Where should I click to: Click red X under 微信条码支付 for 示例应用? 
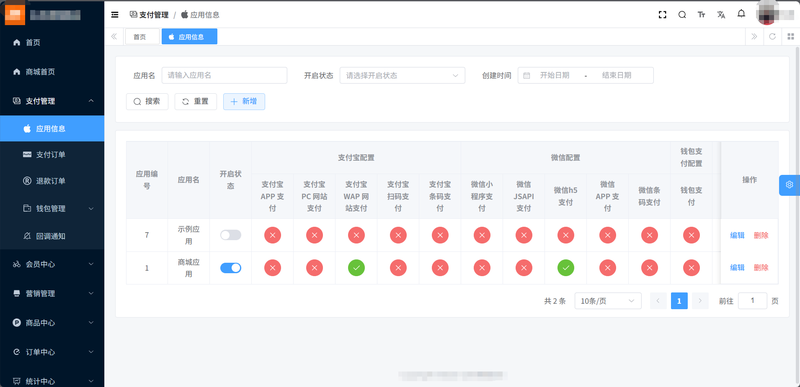(649, 235)
